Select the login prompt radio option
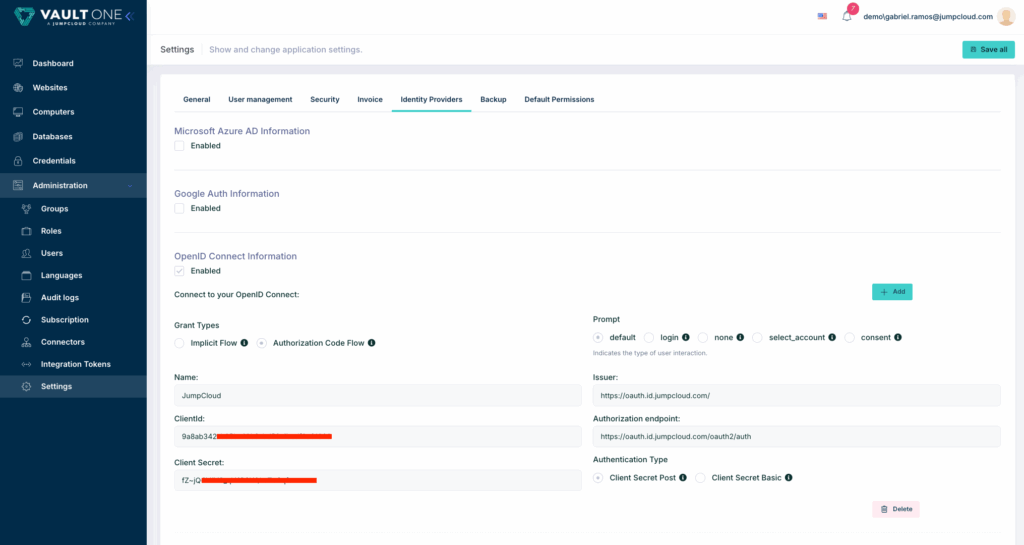This screenshot has width=1024, height=545. tap(649, 338)
